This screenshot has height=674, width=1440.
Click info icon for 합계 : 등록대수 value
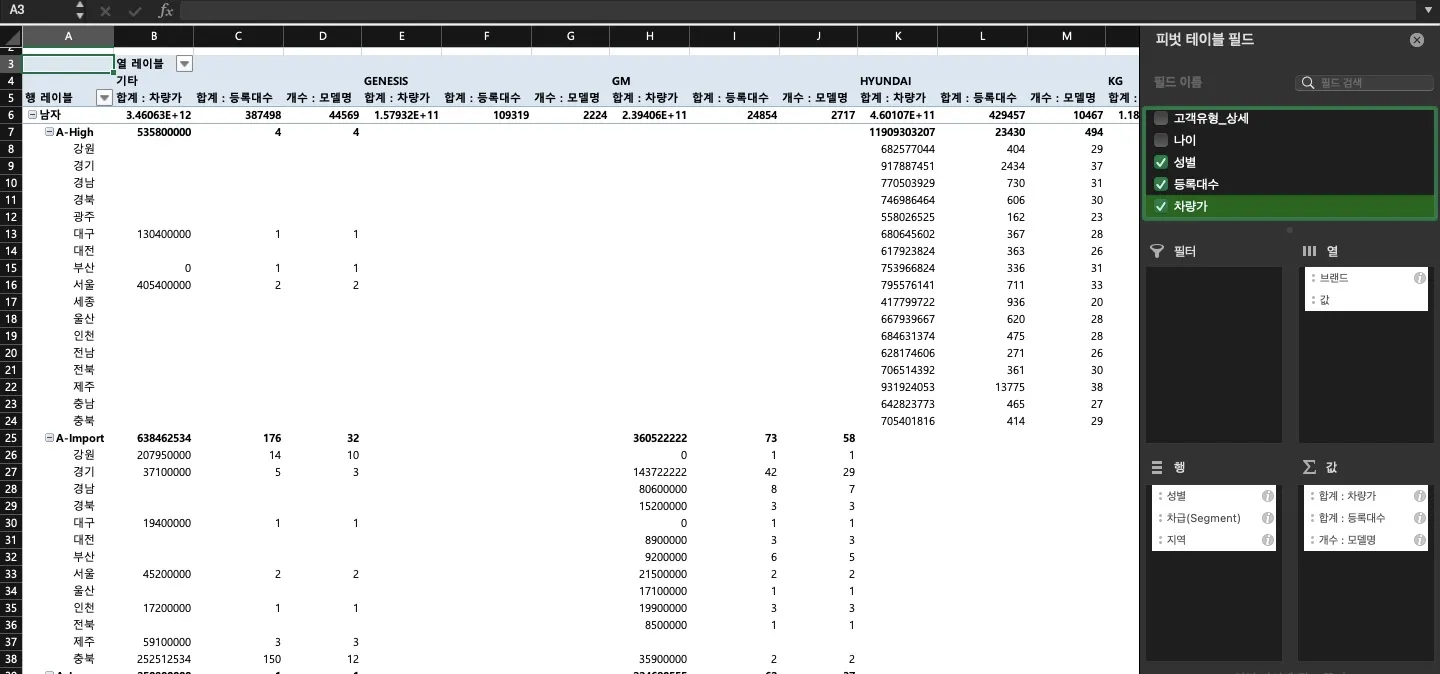coord(1419,518)
